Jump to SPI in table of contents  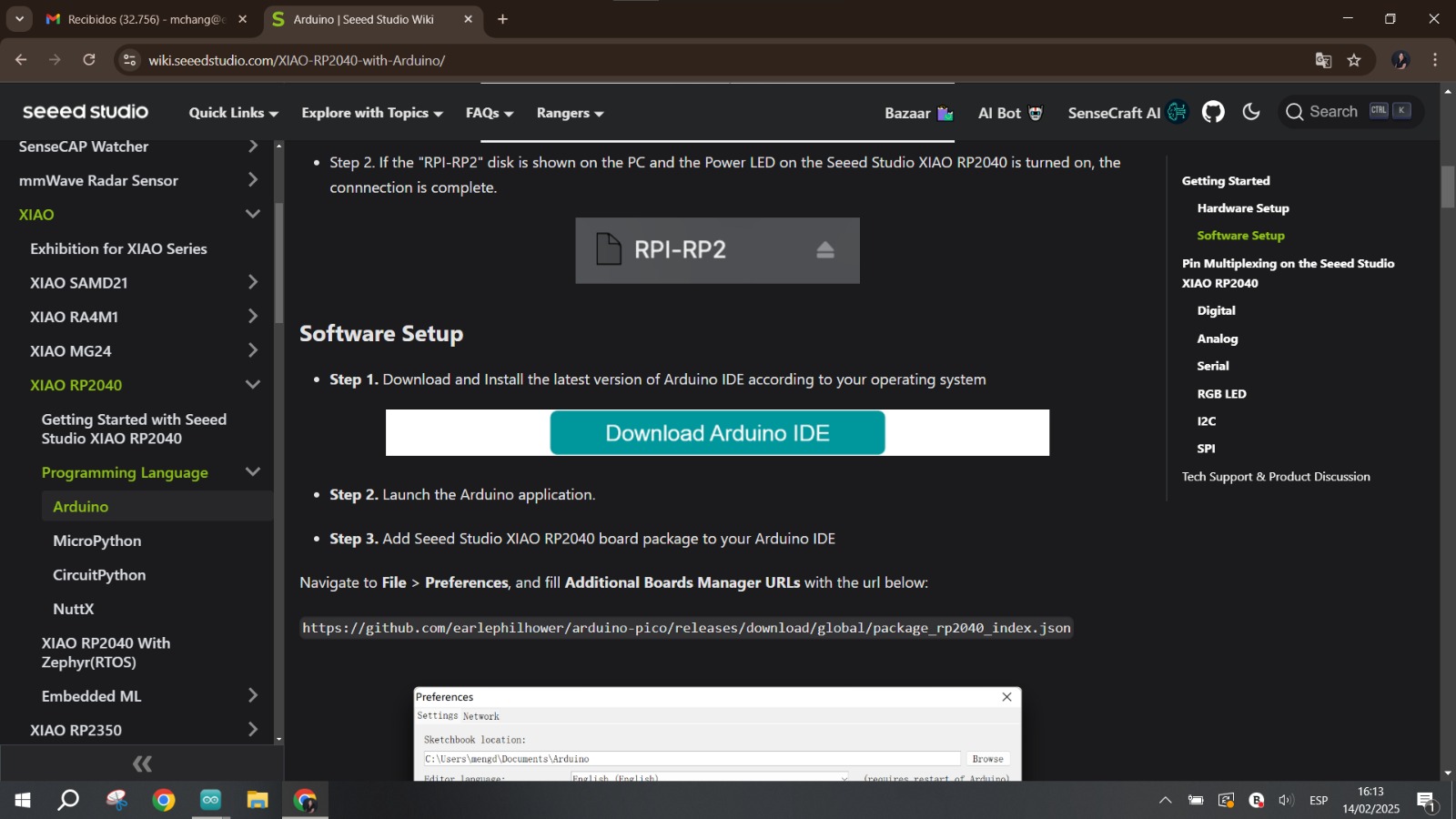(1207, 449)
